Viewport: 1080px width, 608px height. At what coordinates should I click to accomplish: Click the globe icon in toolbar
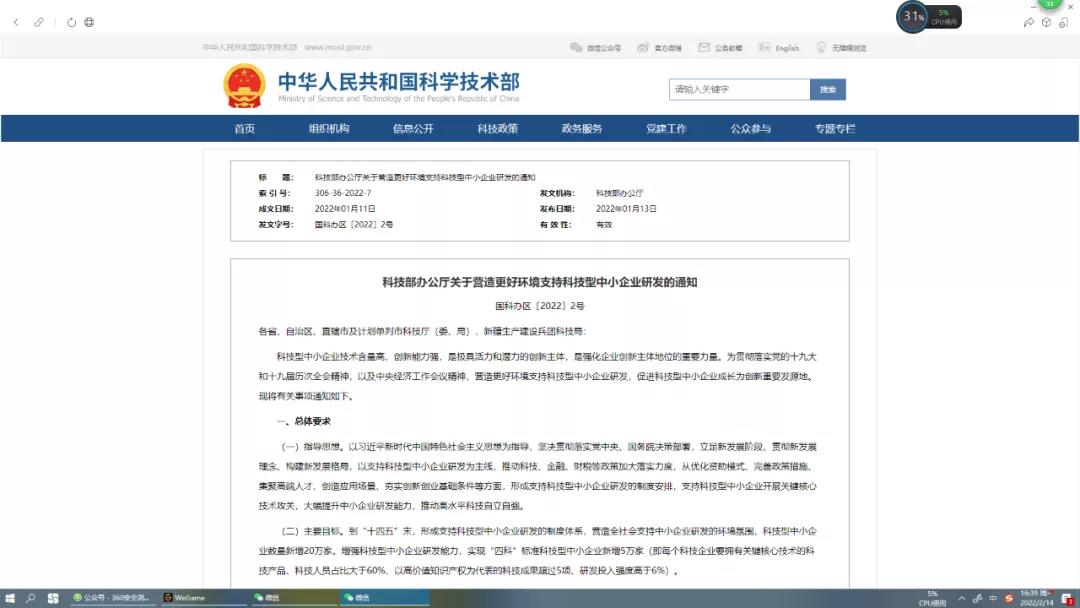(x=89, y=22)
